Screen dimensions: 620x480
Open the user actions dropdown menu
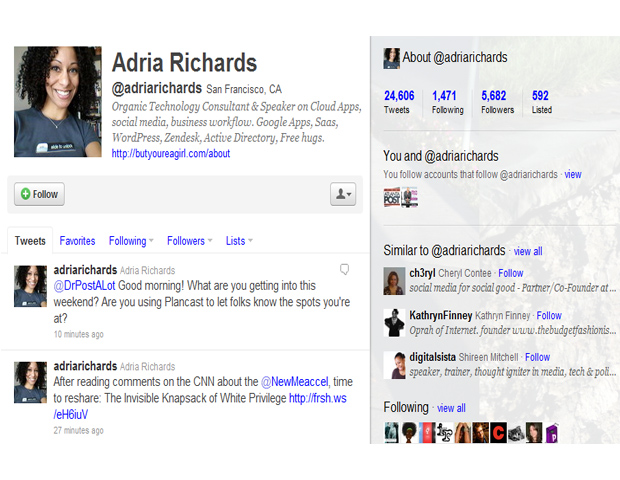pos(343,194)
